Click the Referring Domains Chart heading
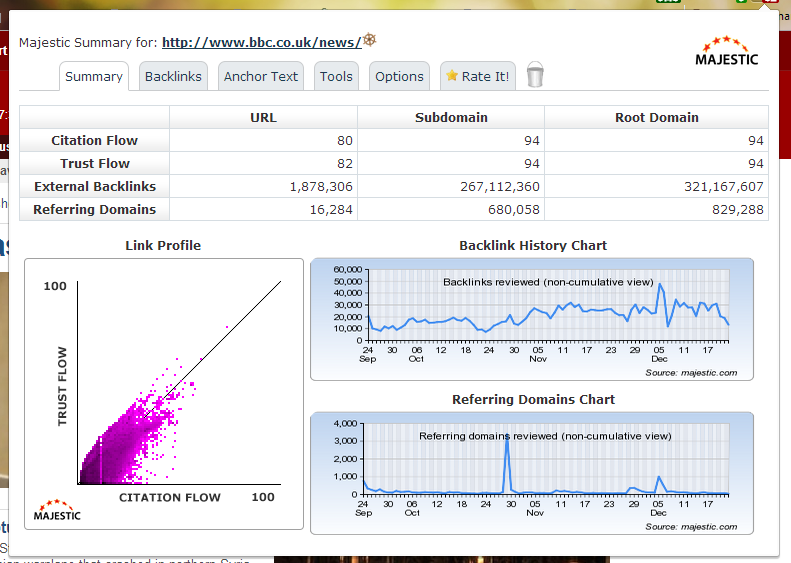791x563 pixels. (533, 400)
